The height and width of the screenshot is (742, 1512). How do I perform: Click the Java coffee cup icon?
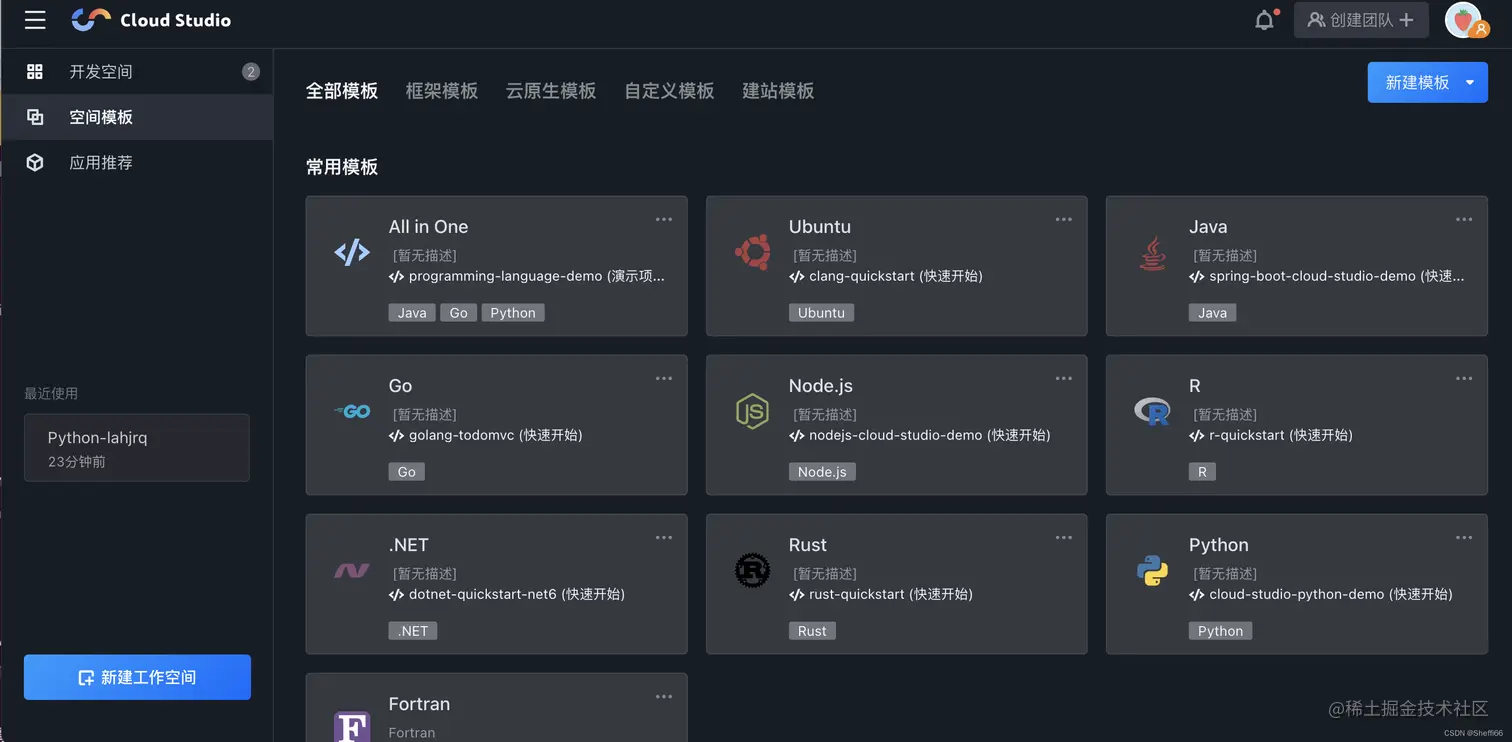pyautogui.click(x=1153, y=253)
